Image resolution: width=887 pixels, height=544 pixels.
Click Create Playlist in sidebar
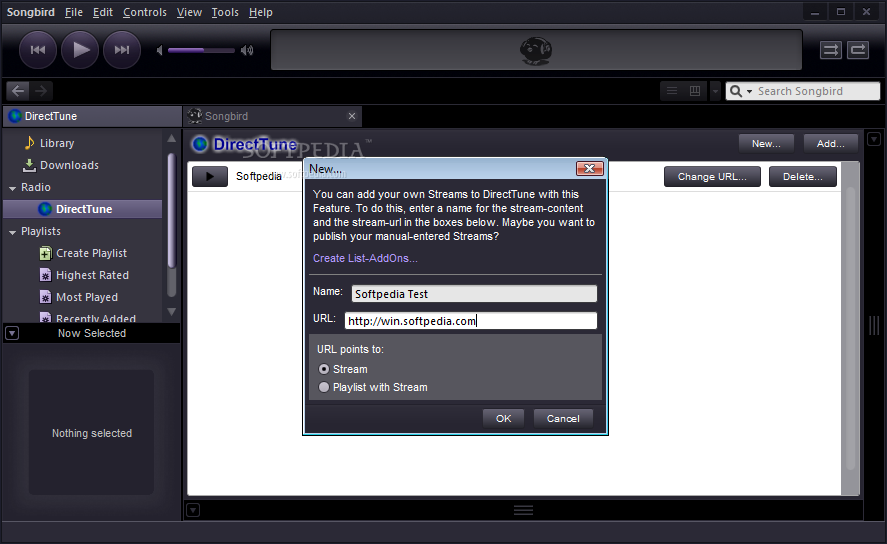click(x=91, y=253)
